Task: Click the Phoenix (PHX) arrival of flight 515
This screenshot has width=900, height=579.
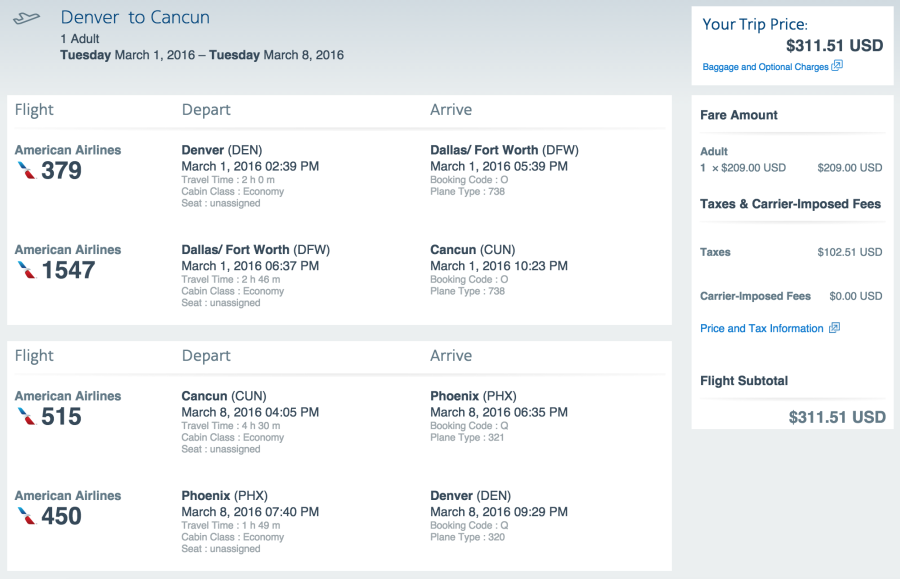Action: coord(474,396)
